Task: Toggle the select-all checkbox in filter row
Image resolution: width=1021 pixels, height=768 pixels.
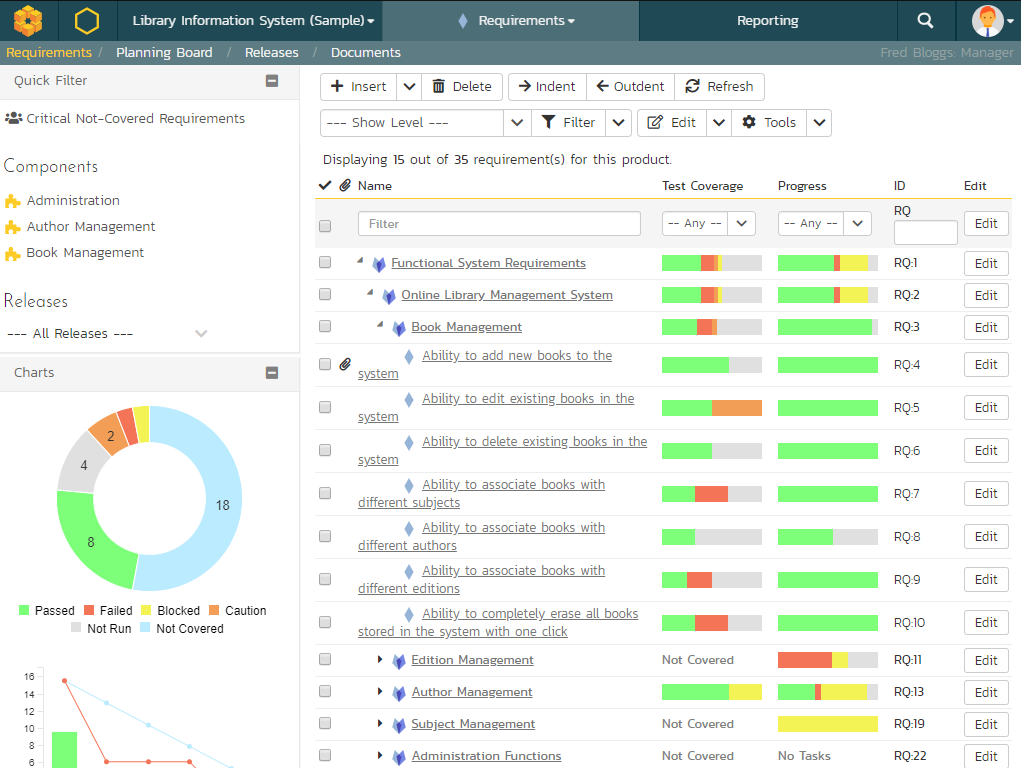Action: (x=325, y=226)
